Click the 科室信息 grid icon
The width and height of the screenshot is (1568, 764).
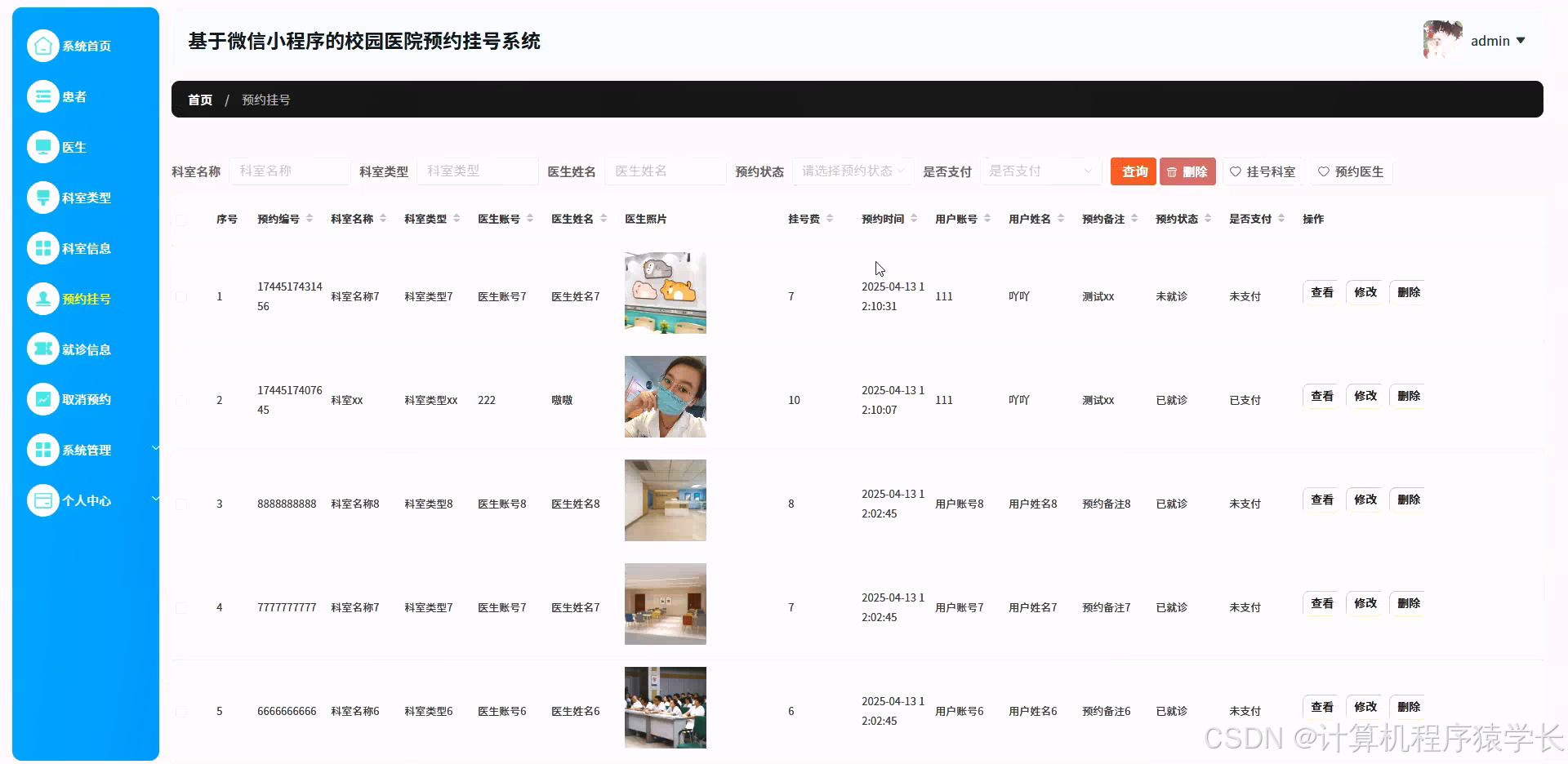[43, 248]
